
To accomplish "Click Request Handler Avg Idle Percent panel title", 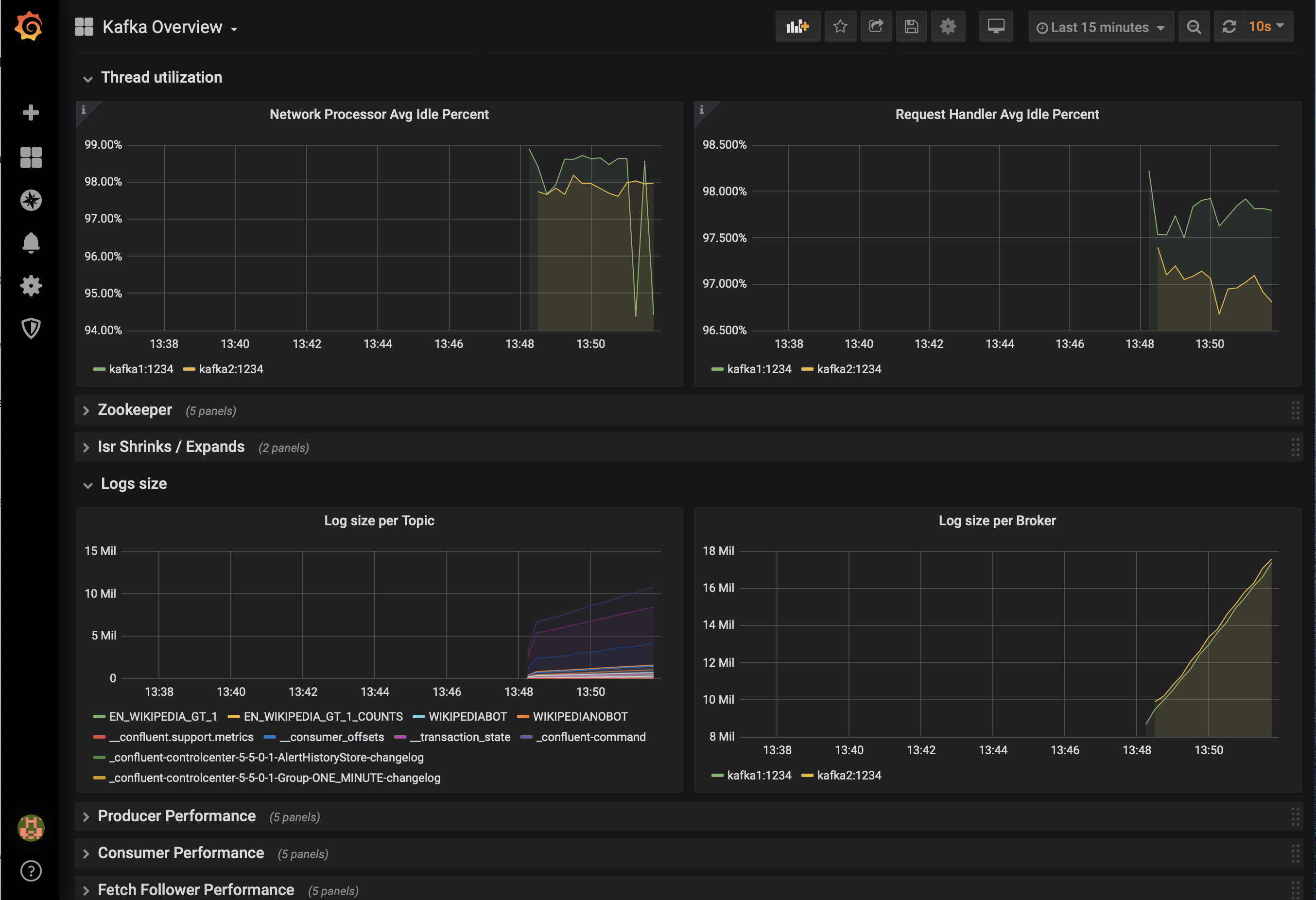I will [997, 114].
